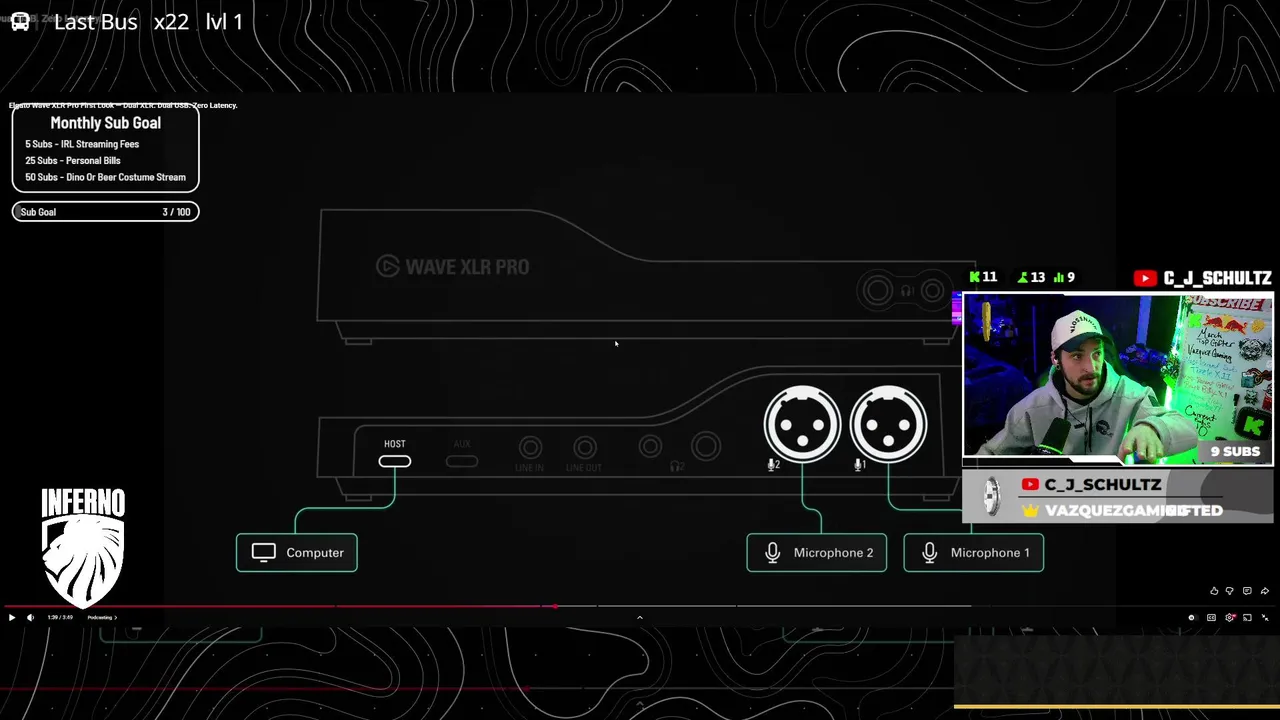Screen dimensions: 1280x720
Task: Open the player settings gear
Action: coord(1230,618)
